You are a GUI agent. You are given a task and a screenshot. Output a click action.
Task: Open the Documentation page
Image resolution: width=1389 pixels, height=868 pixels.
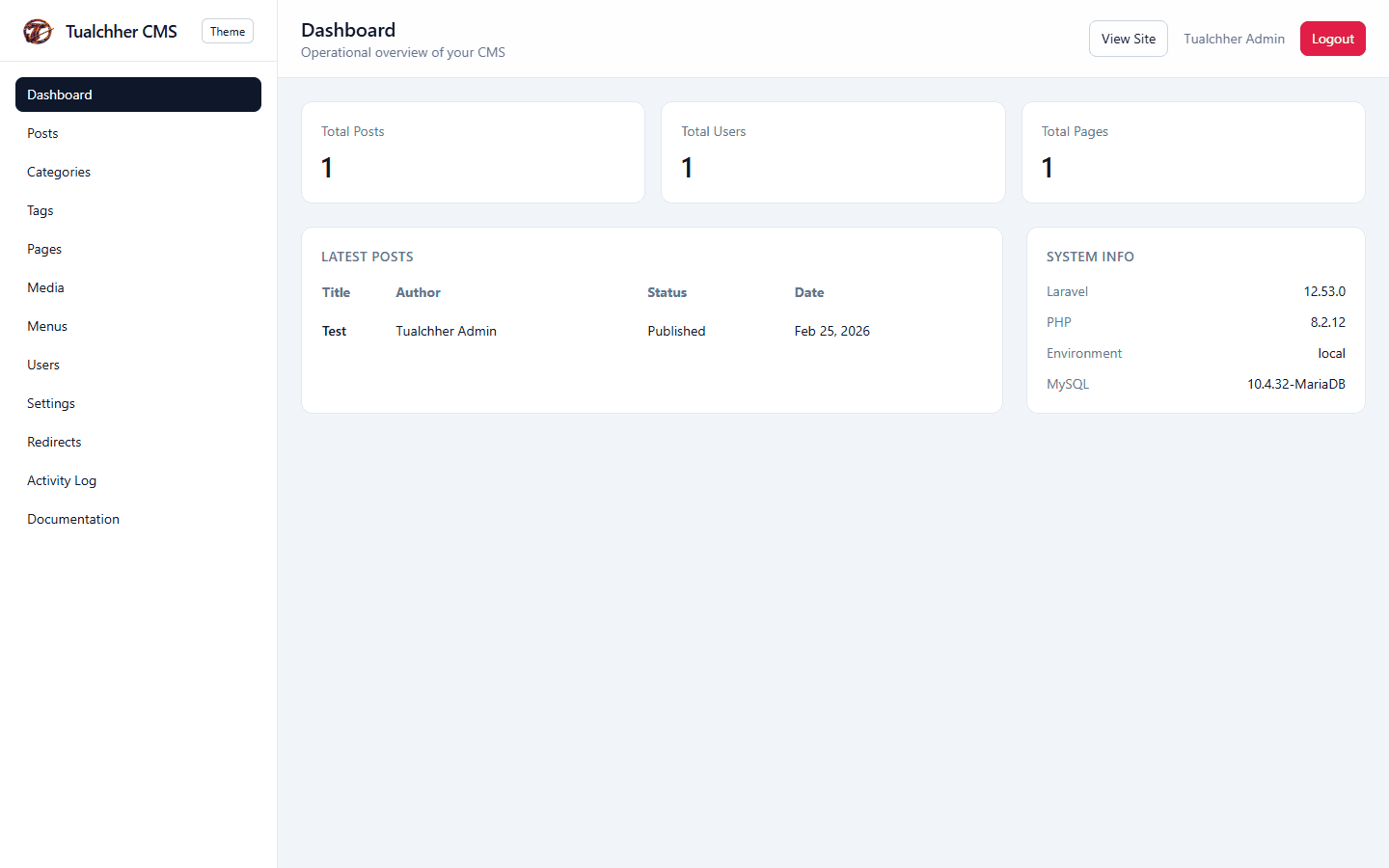click(x=72, y=519)
